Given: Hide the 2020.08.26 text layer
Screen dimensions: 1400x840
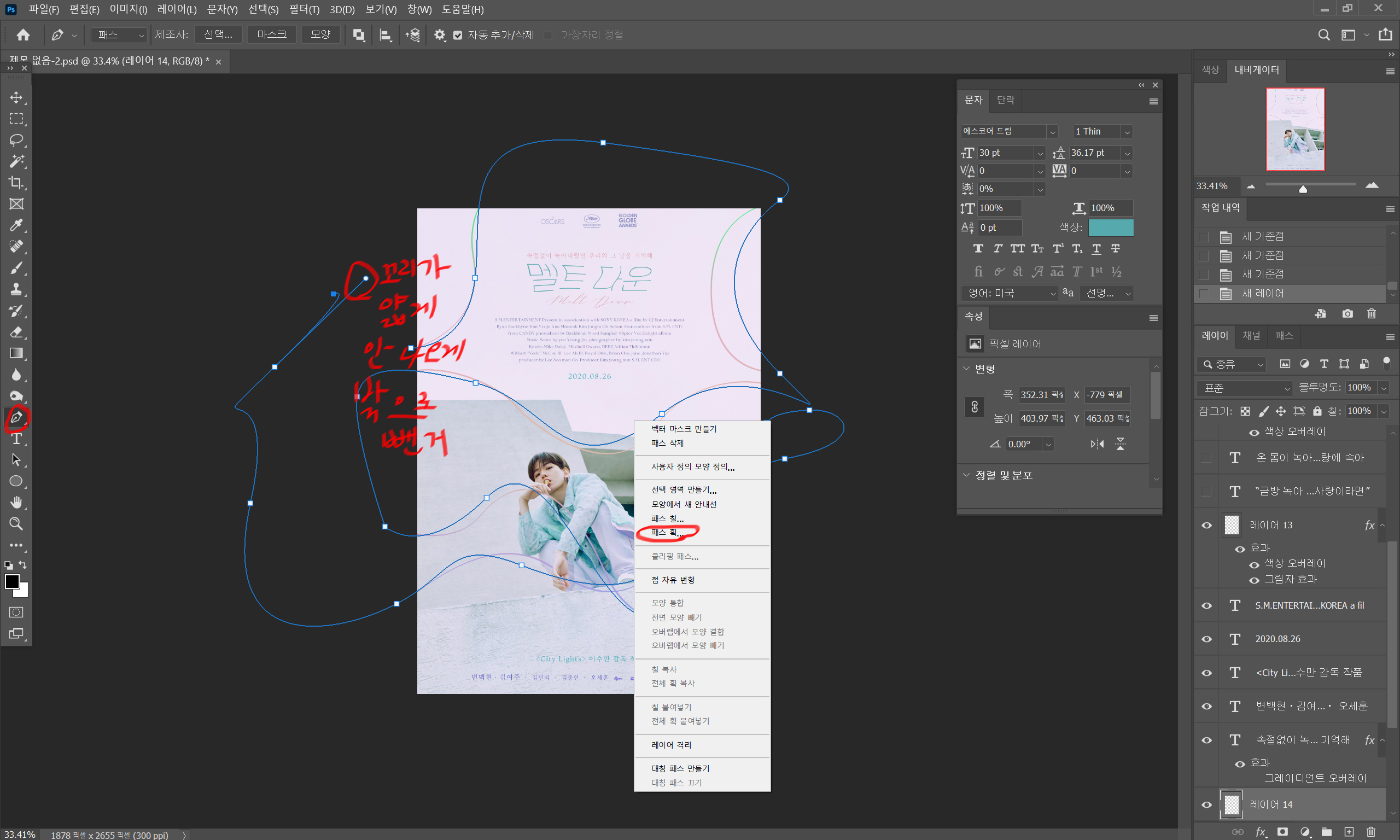Looking at the screenshot, I should (1206, 639).
